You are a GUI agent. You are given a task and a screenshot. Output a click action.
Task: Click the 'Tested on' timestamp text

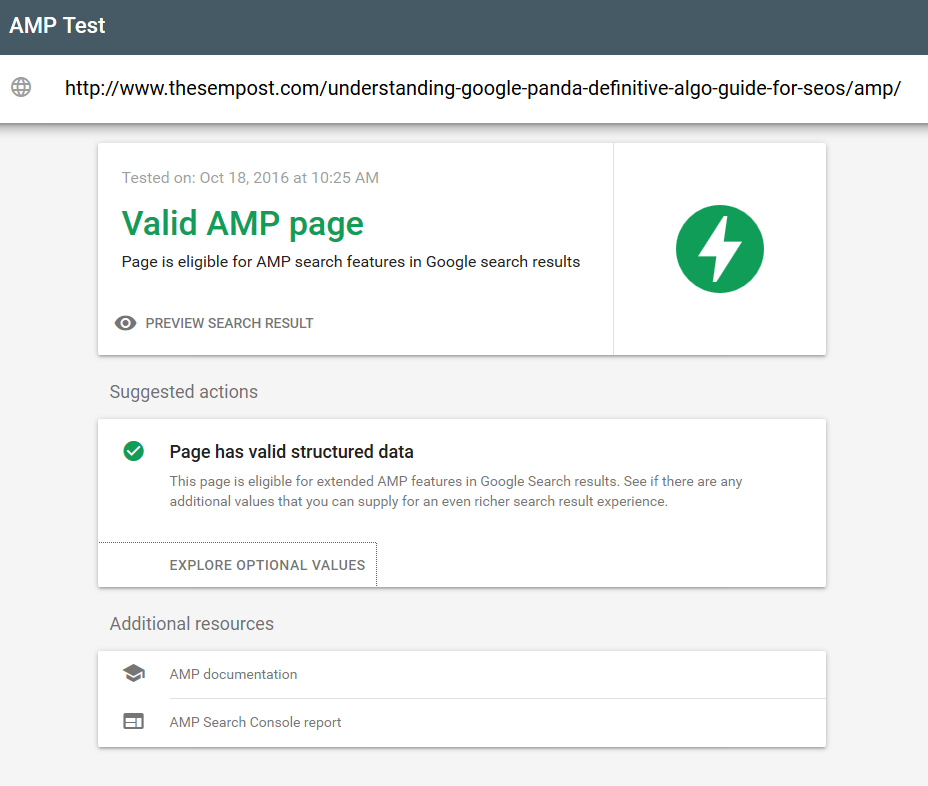click(x=250, y=178)
